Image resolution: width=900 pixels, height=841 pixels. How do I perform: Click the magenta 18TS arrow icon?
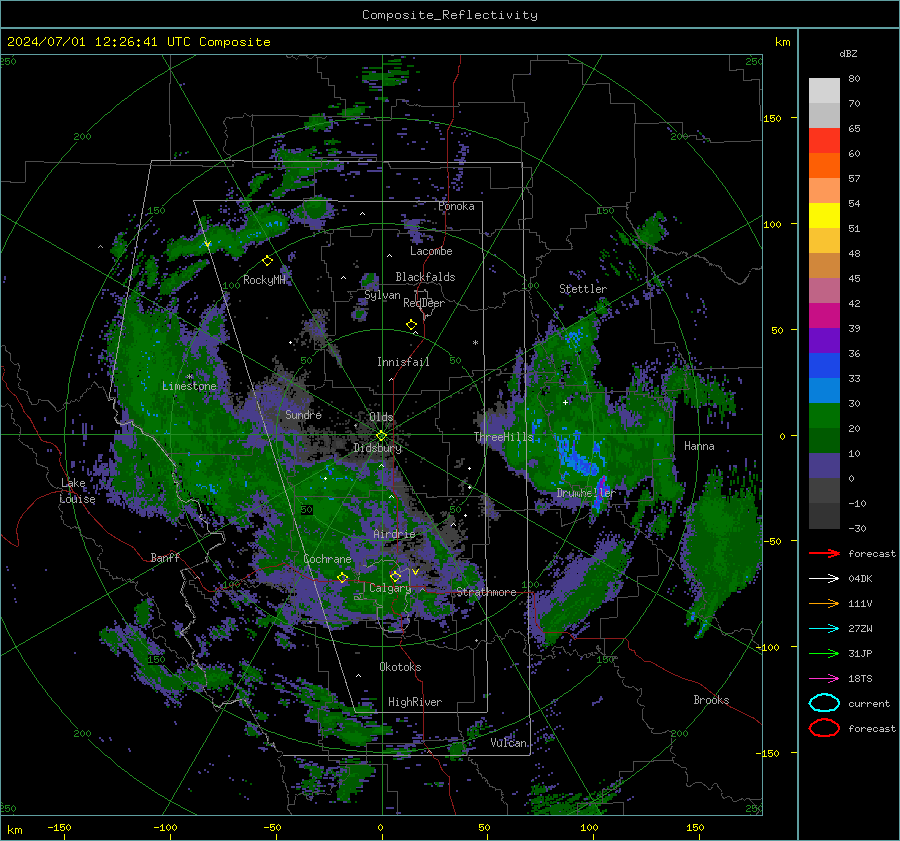(824, 679)
